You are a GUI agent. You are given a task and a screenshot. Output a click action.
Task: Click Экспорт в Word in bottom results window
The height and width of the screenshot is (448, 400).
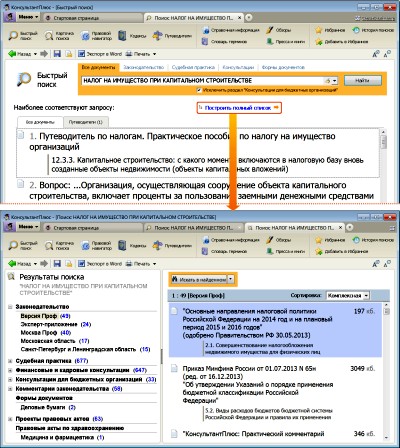pos(100,264)
